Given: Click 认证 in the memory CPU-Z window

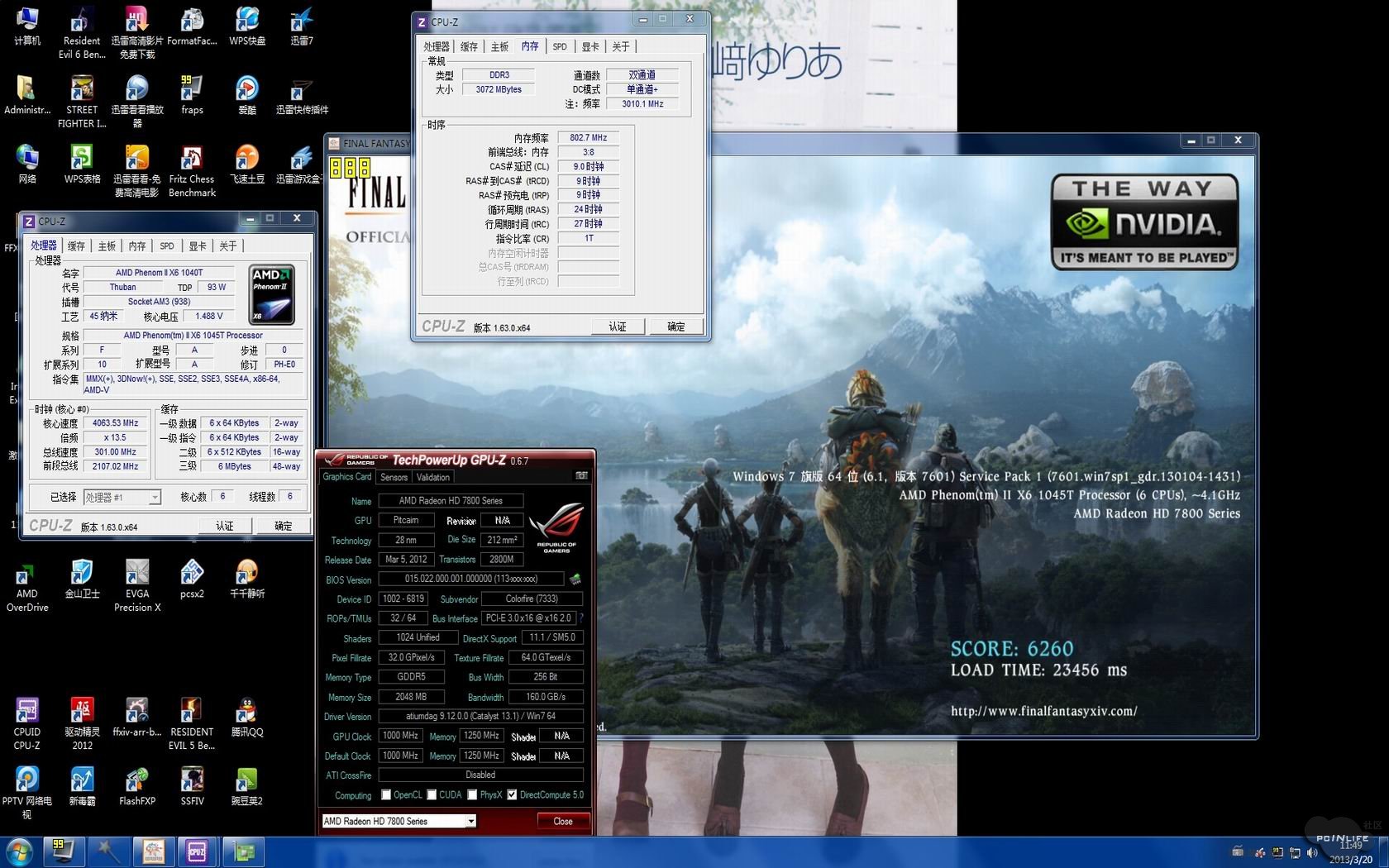Looking at the screenshot, I should [618, 327].
